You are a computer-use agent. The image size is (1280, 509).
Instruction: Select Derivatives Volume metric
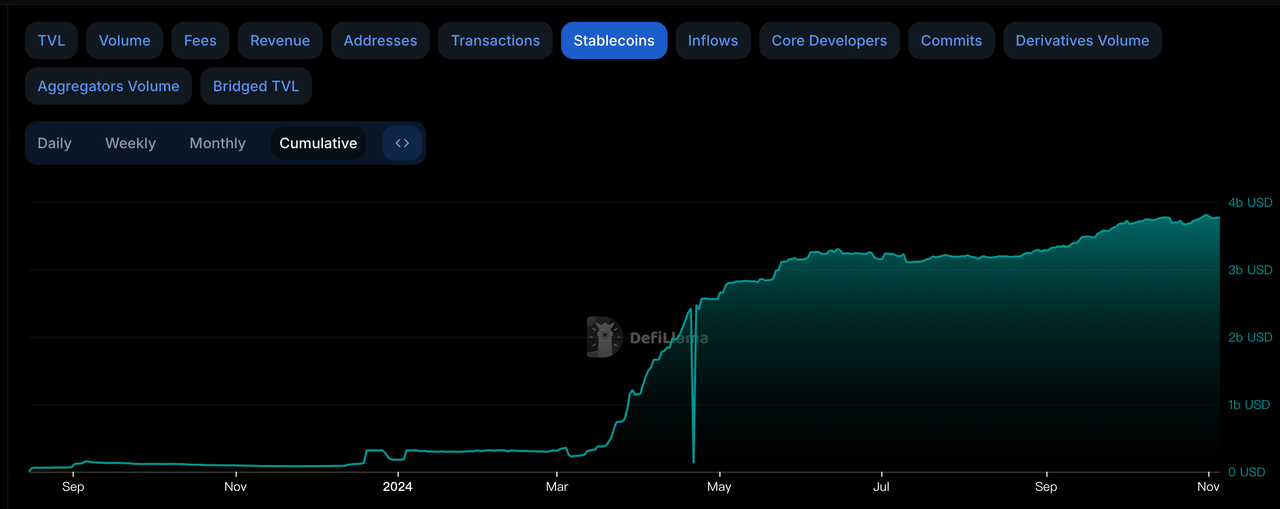(1082, 41)
